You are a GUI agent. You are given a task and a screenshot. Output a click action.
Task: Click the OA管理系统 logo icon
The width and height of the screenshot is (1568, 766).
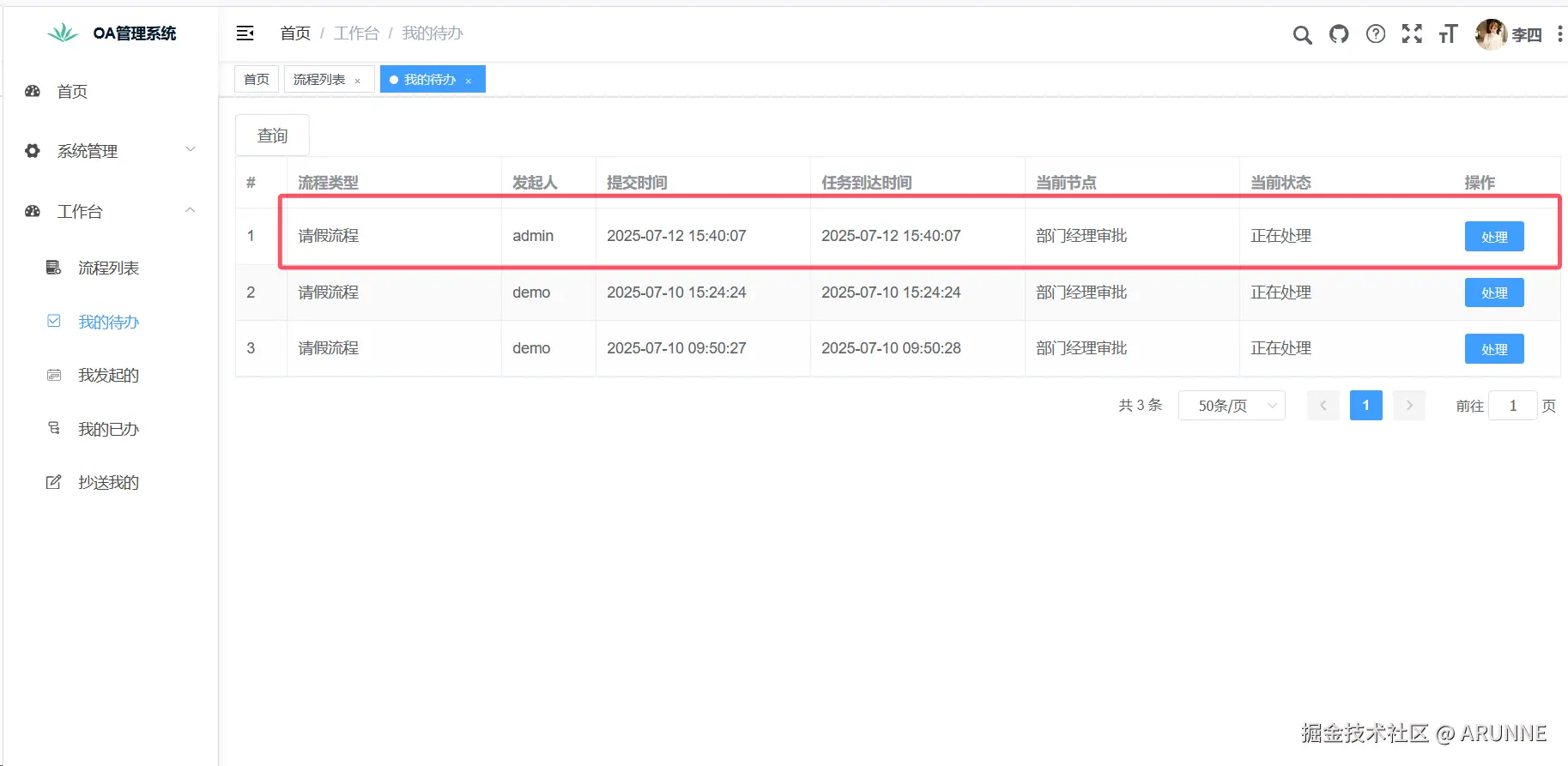(x=63, y=33)
